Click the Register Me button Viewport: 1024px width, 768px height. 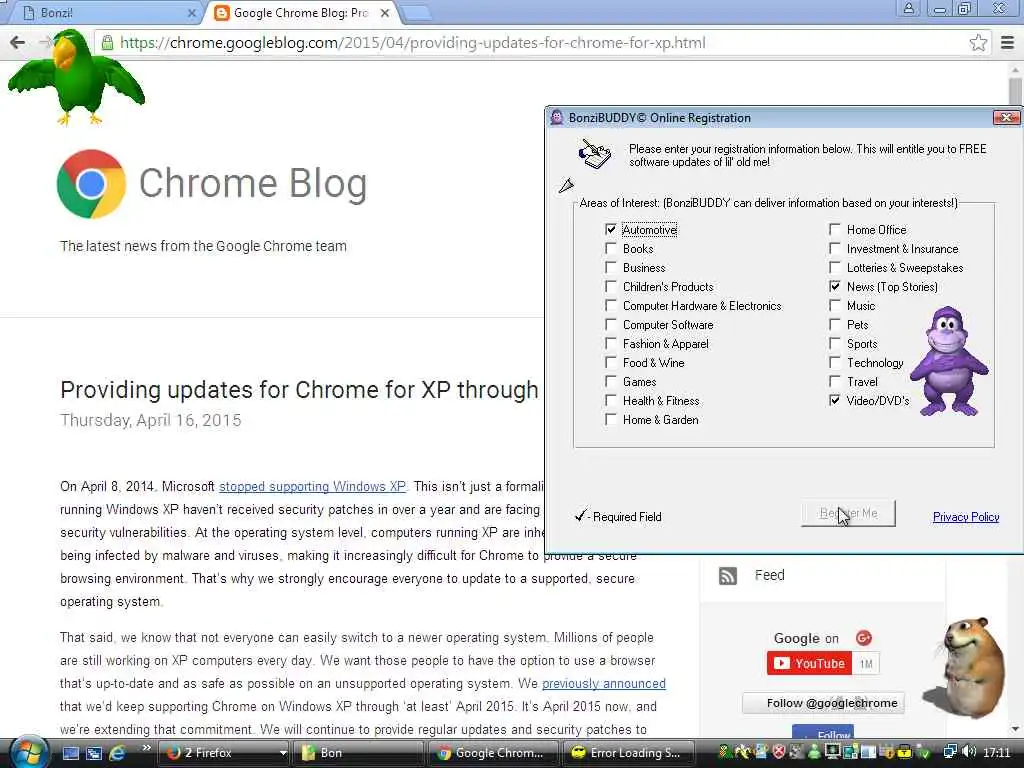coord(848,513)
